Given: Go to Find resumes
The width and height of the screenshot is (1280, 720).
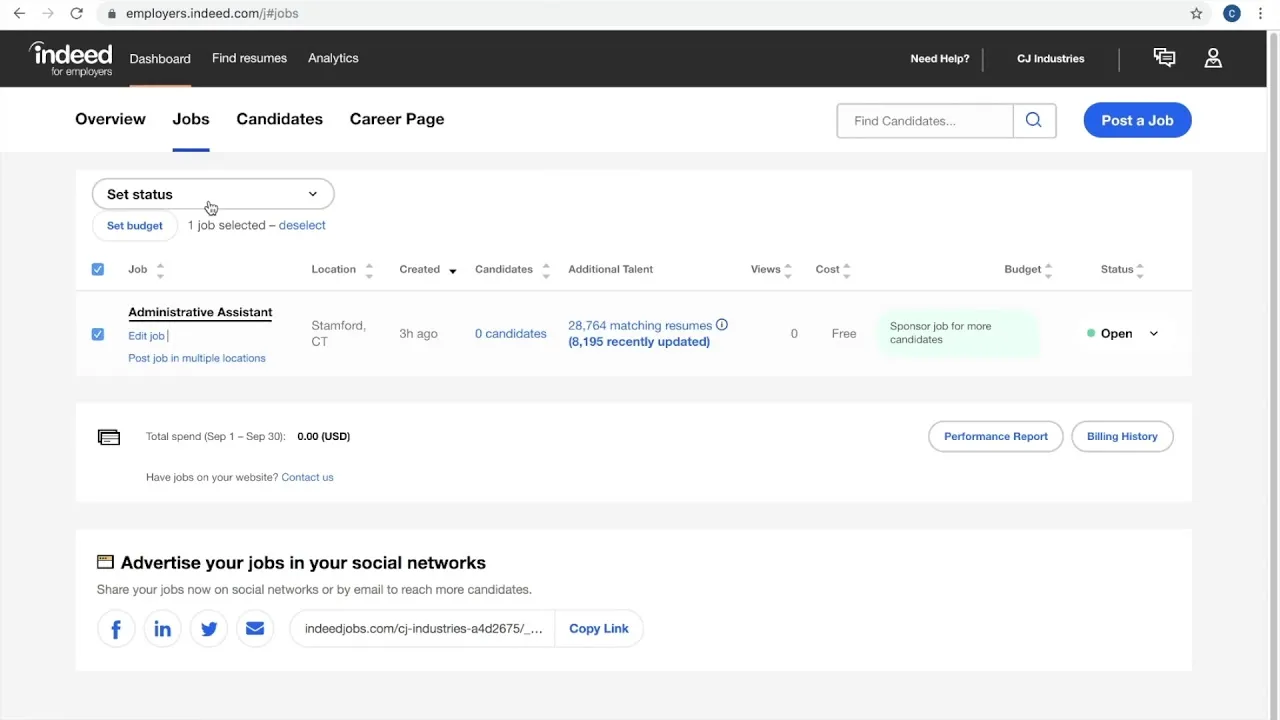Looking at the screenshot, I should [249, 58].
